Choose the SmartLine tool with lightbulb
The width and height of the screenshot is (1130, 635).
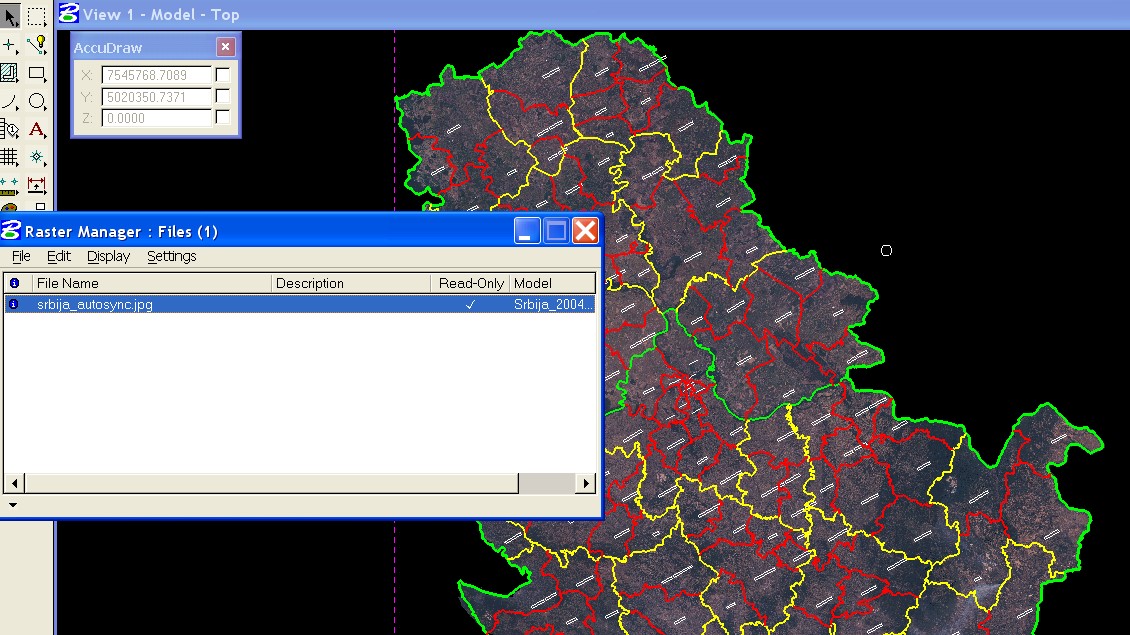(x=36, y=45)
